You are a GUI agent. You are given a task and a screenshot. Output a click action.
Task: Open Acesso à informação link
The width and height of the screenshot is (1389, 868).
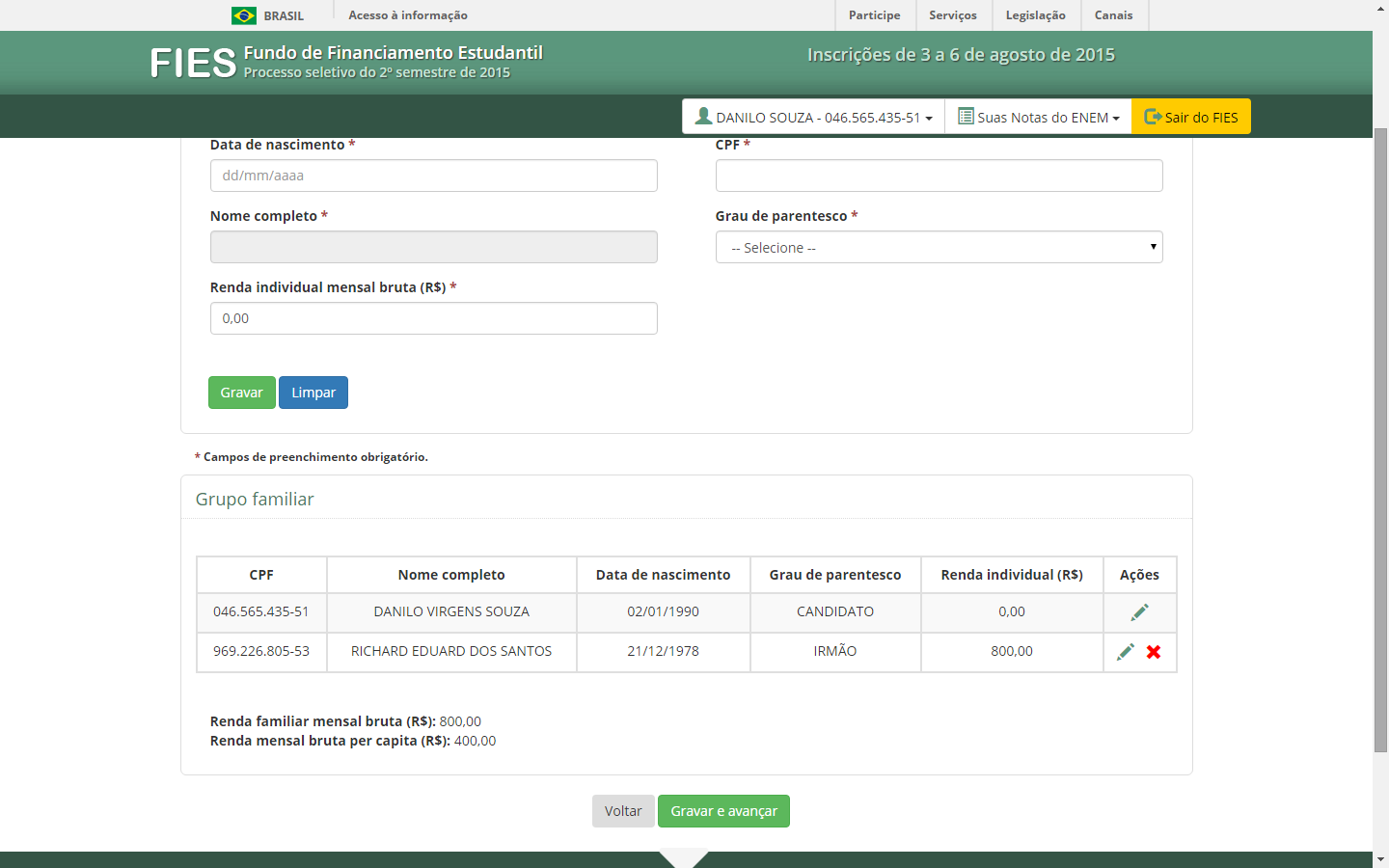(408, 15)
